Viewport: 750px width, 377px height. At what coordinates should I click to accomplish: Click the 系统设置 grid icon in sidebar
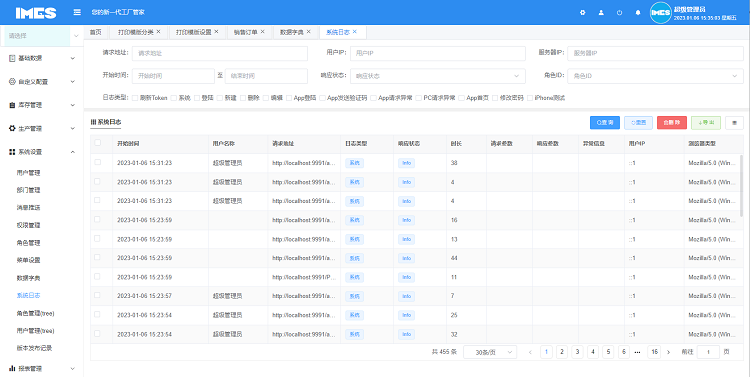(12, 152)
